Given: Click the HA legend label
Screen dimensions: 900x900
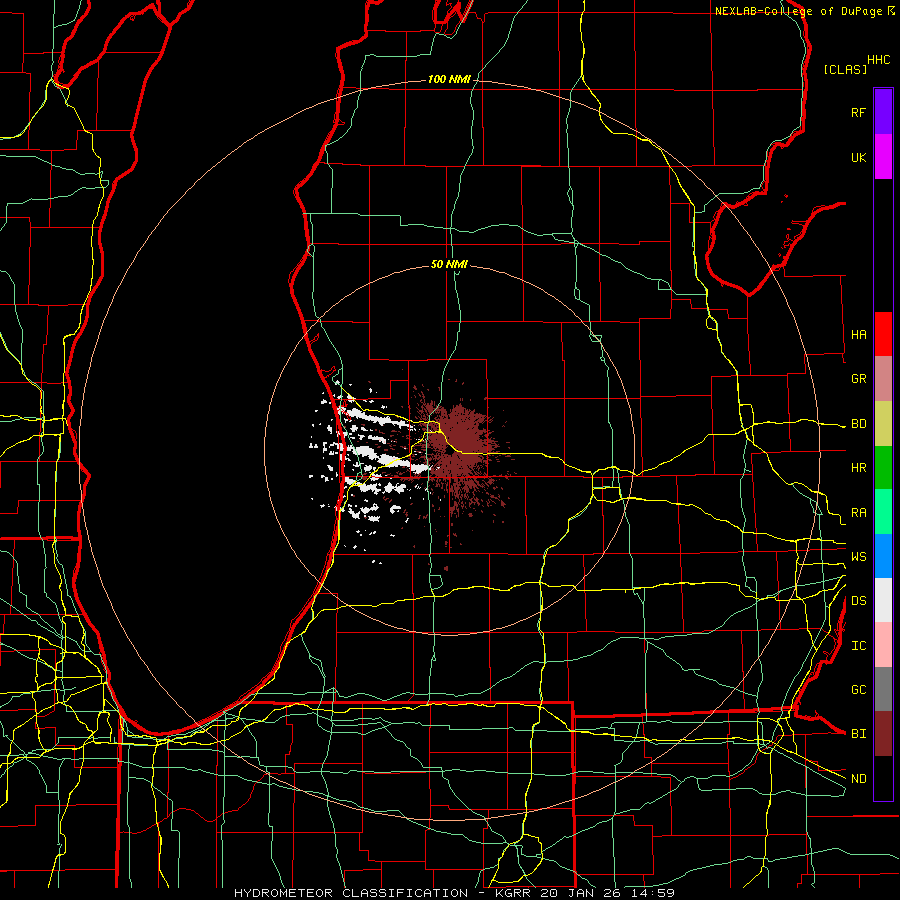Looking at the screenshot, I should 858,335.
